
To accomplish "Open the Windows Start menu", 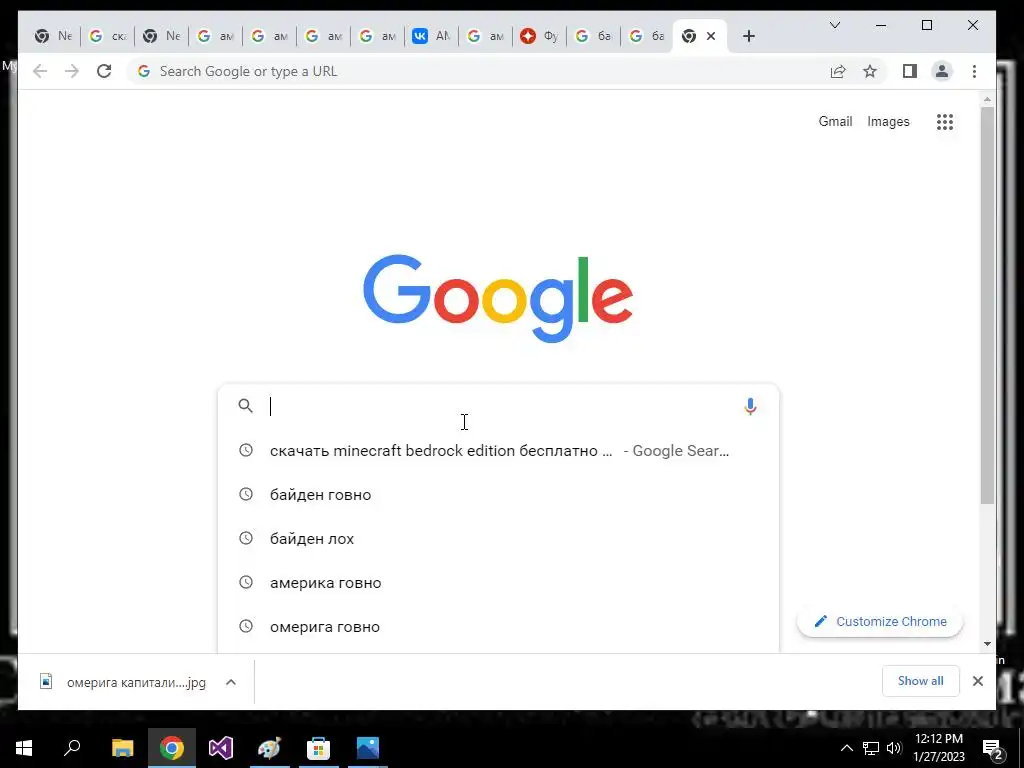I will pos(24,748).
